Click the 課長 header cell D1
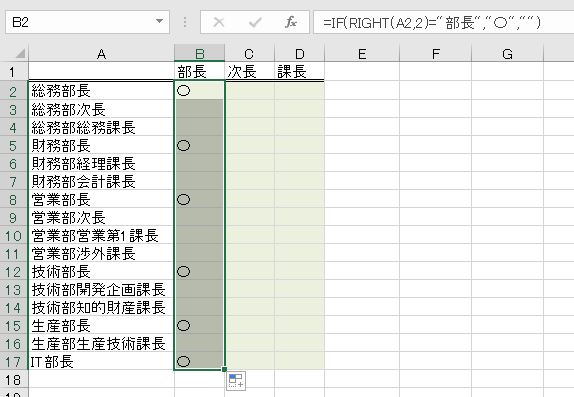This screenshot has width=574, height=397. point(299,72)
